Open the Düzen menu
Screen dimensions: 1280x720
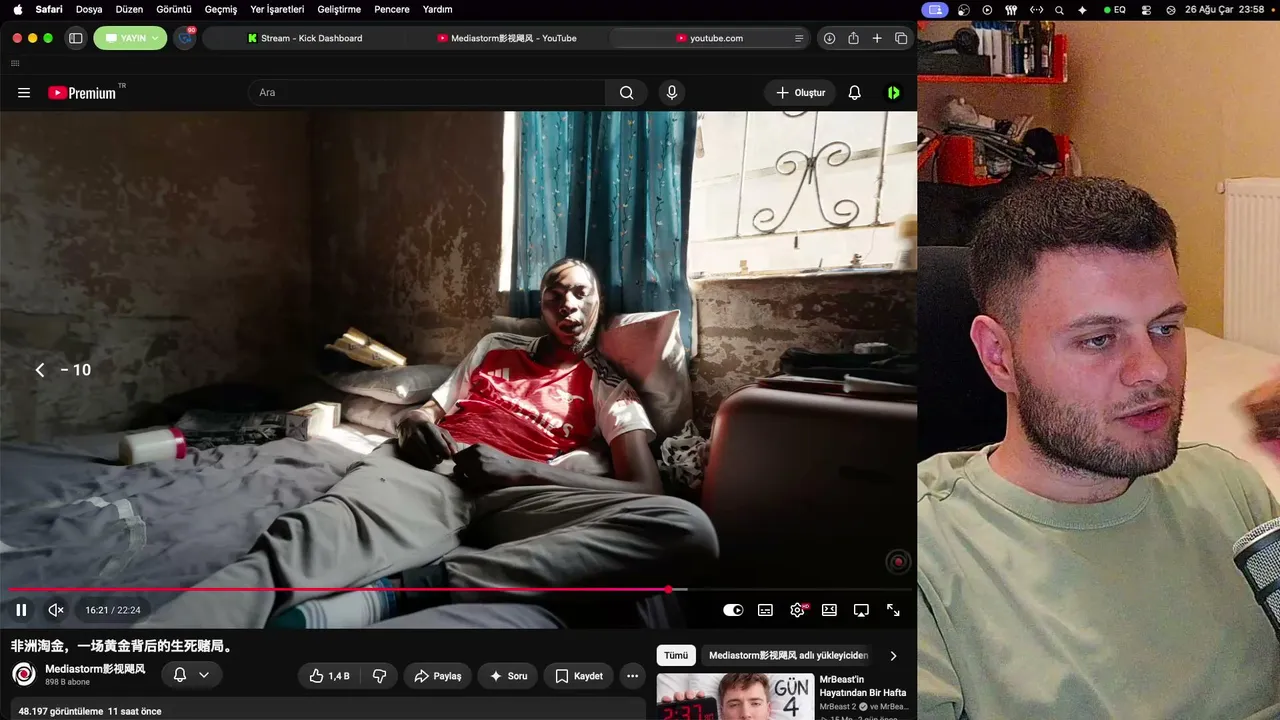click(129, 9)
